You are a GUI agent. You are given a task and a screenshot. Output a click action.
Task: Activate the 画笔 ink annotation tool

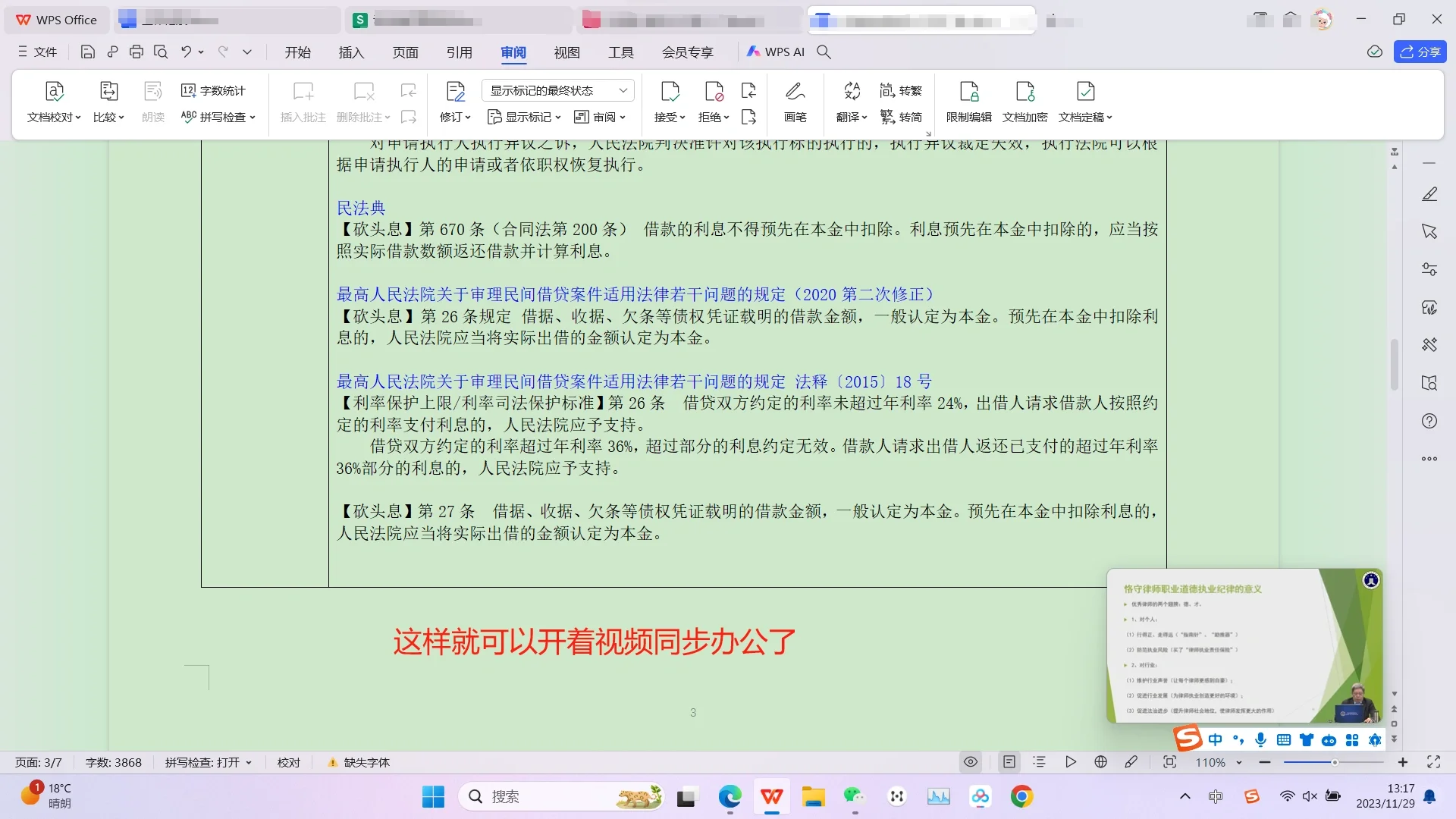click(x=795, y=102)
